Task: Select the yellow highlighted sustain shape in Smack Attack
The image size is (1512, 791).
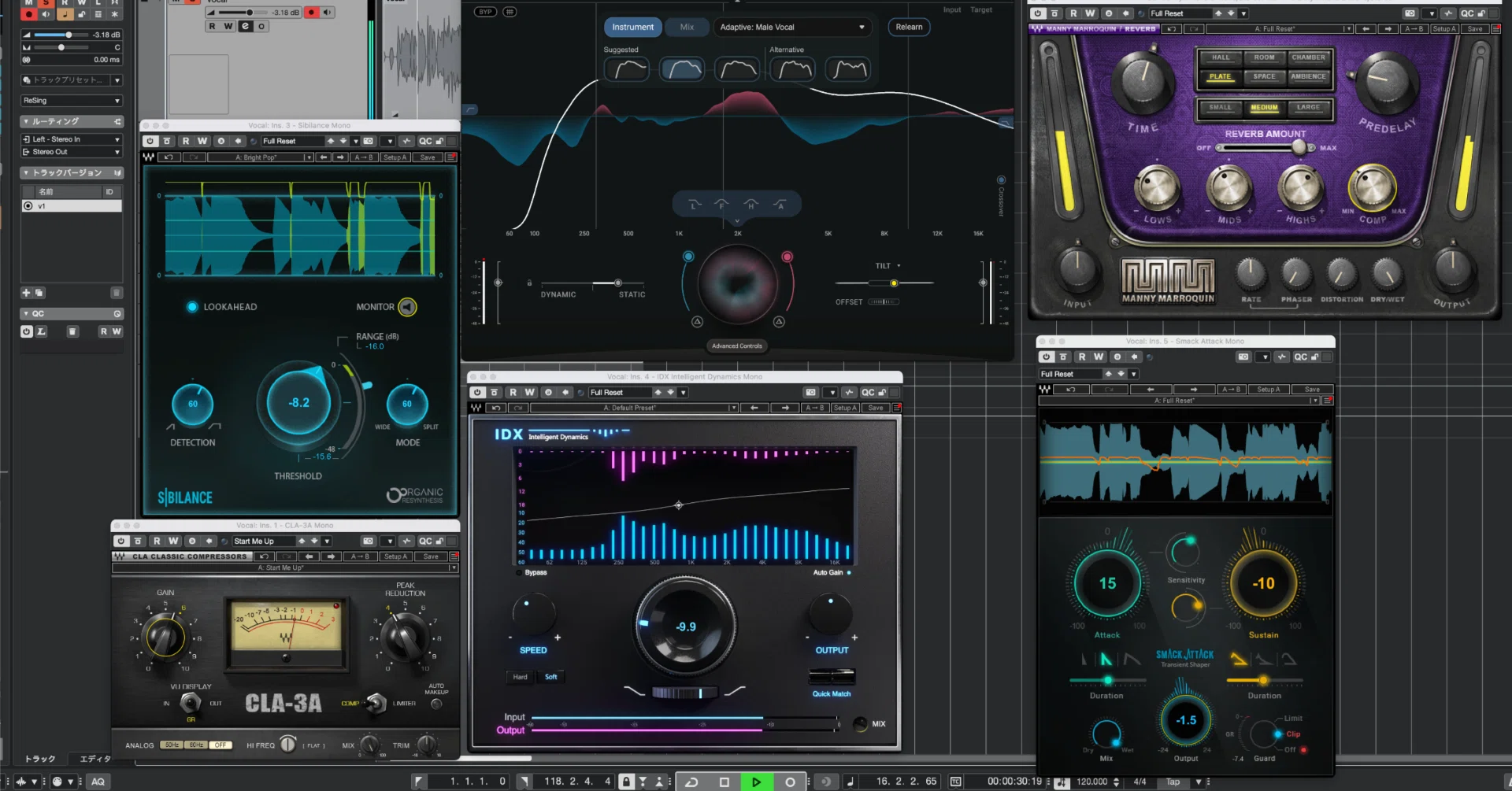Action: [x=1239, y=660]
